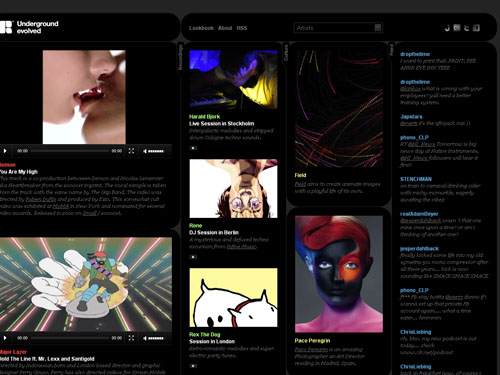The image size is (500, 375).
Task: Click the Major Lazer animated video frame
Action: pos(86,284)
